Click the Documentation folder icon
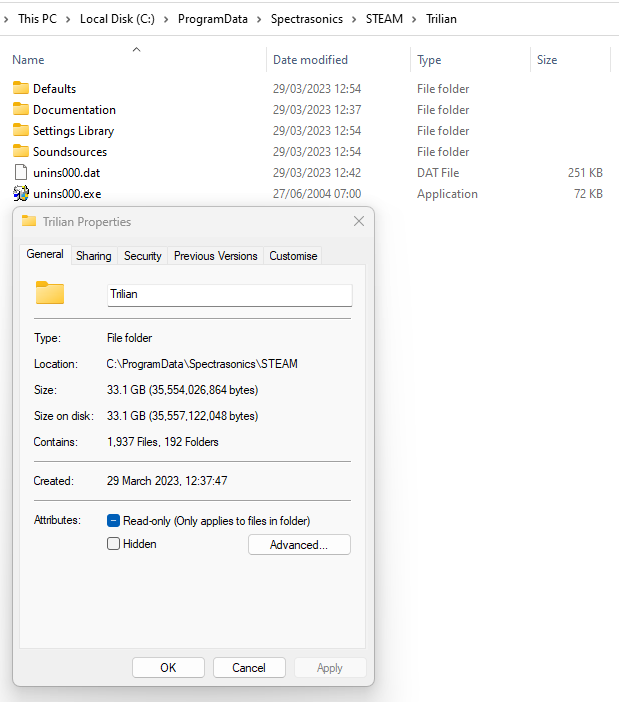 point(21,109)
